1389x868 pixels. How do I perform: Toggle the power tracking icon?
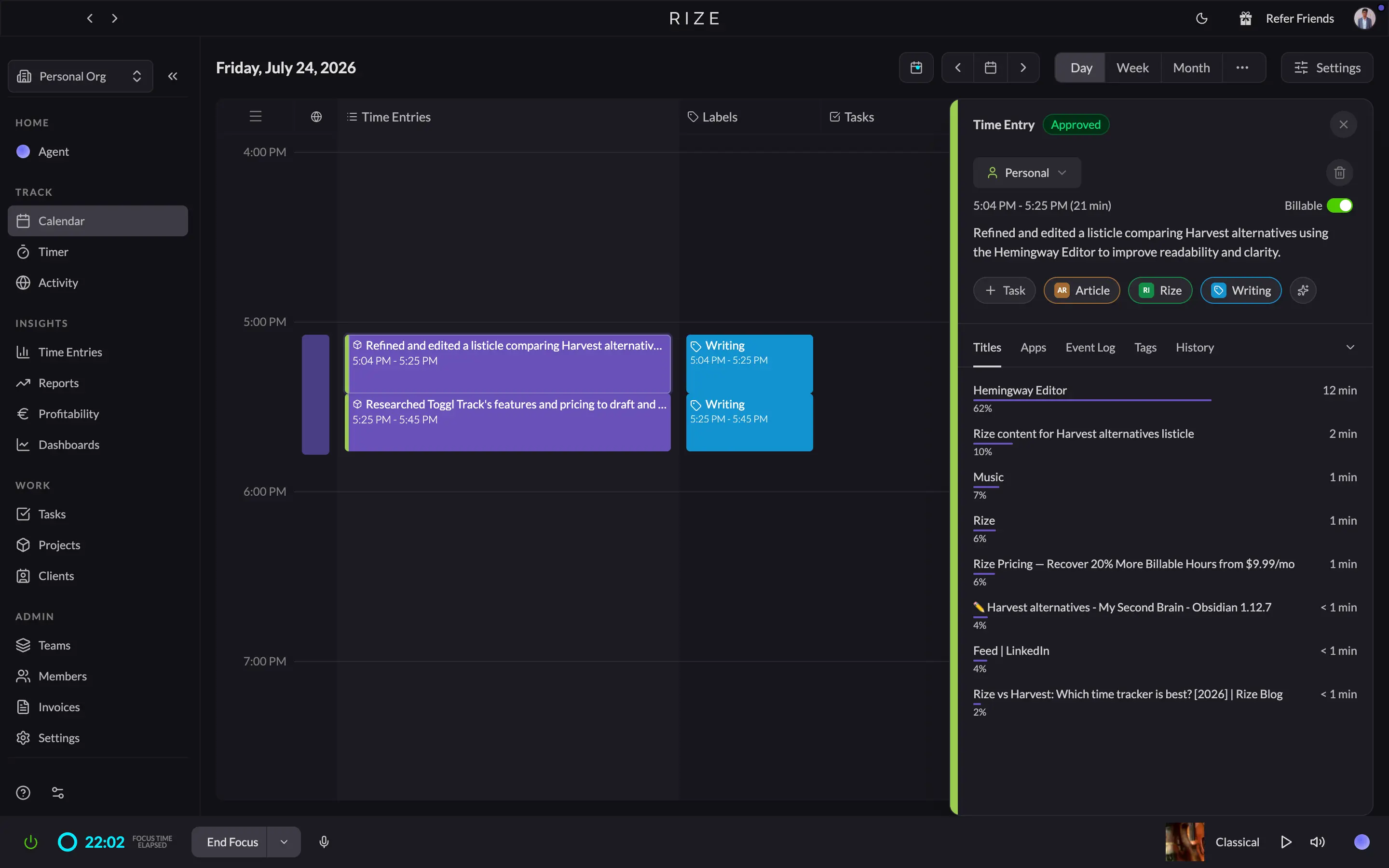[31, 842]
